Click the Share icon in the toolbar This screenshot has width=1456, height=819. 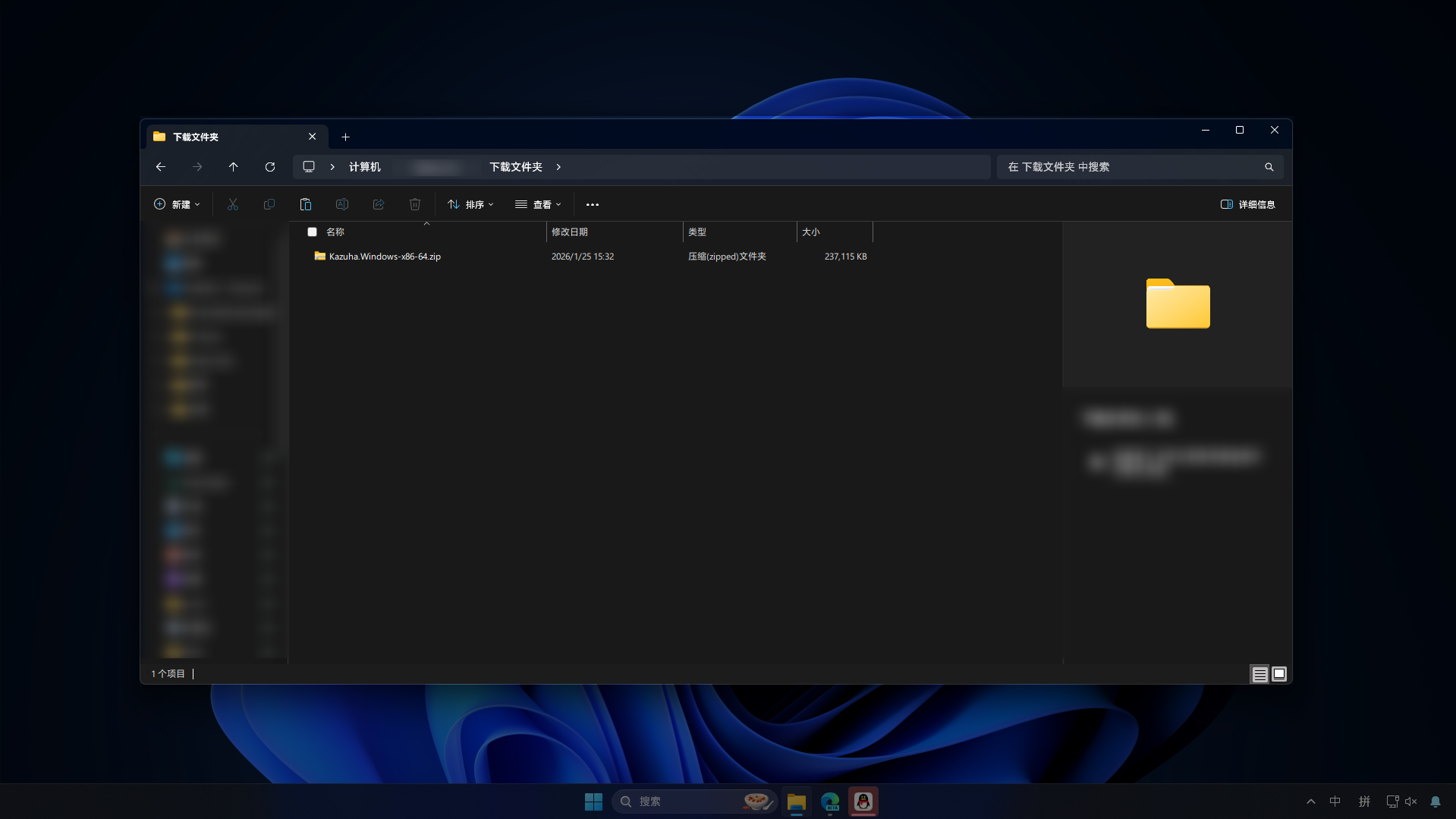[x=379, y=204]
